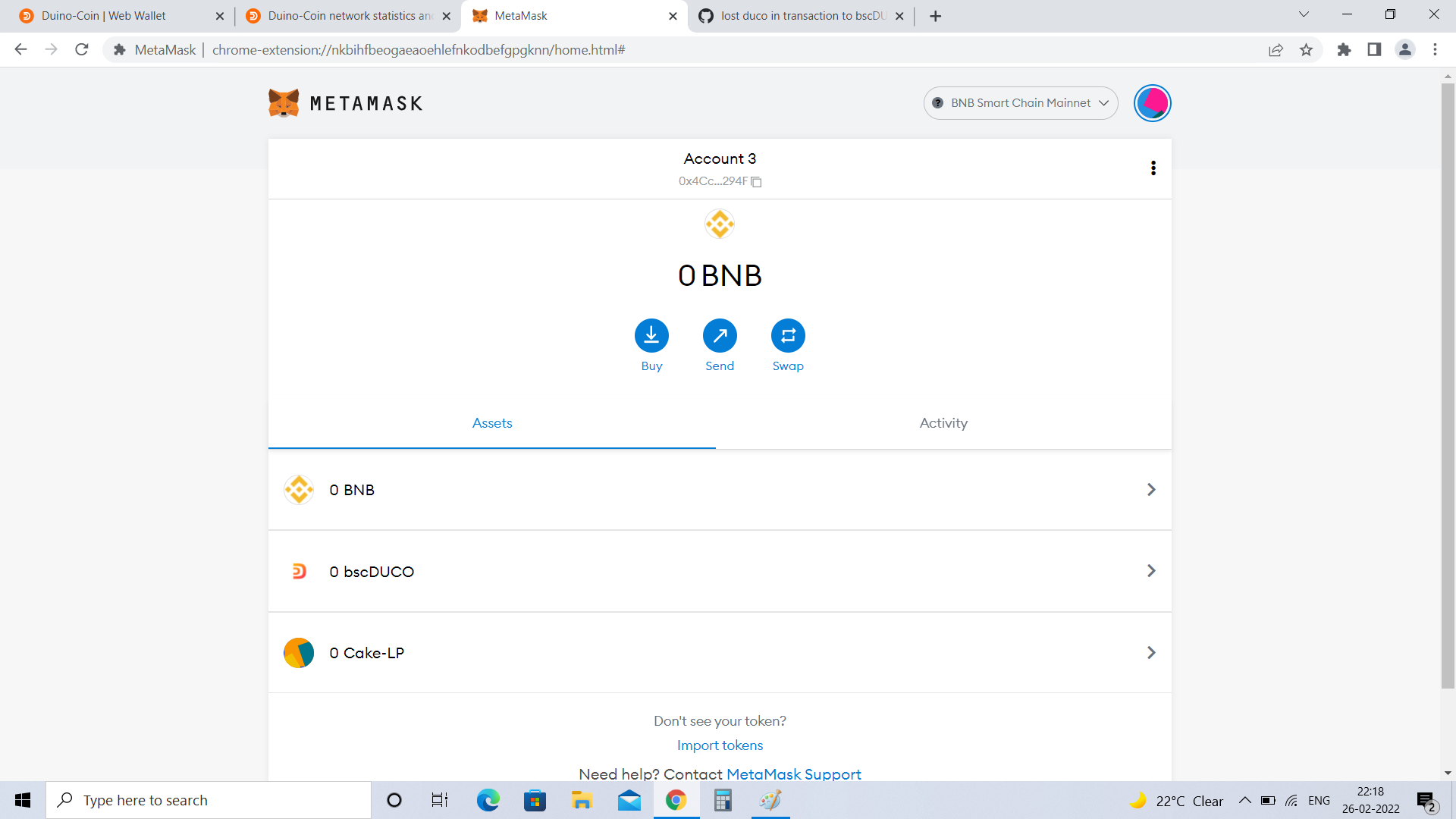Click the Send arrow icon
The height and width of the screenshot is (819, 1456).
pos(720,334)
